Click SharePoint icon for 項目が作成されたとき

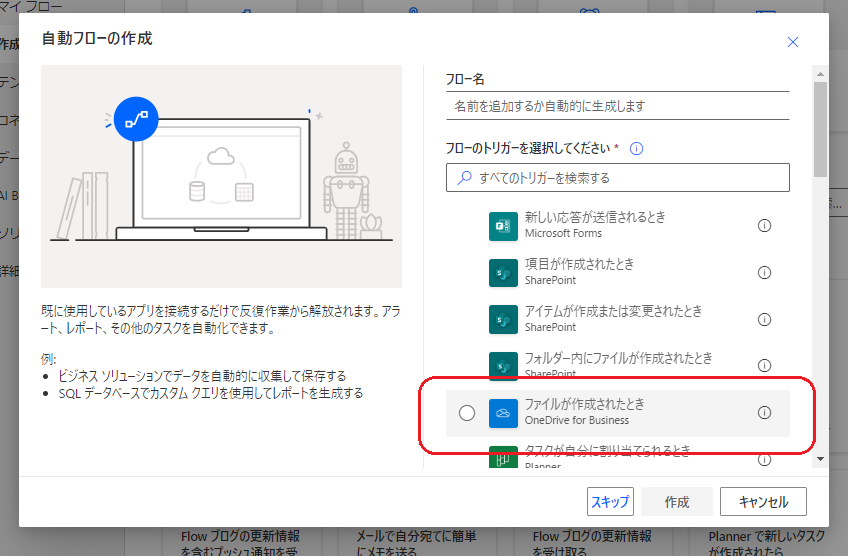tap(503, 273)
